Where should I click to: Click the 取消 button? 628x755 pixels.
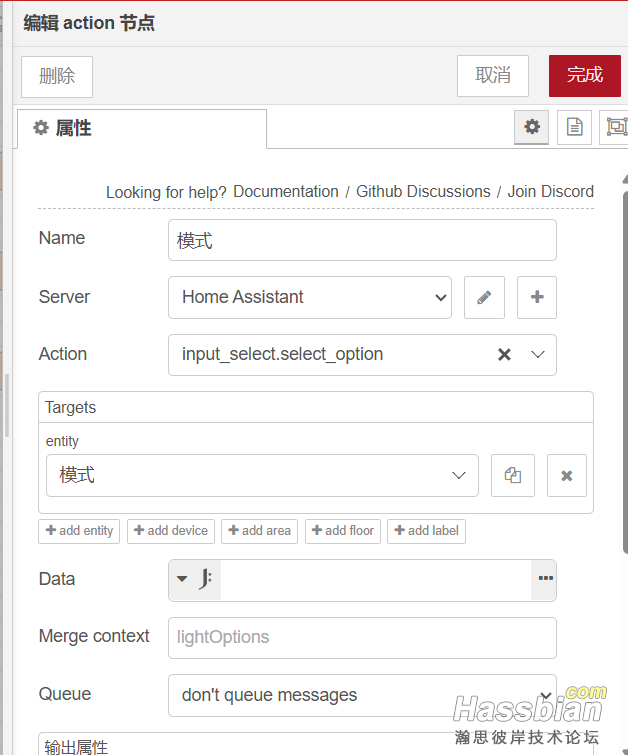[x=493, y=76]
